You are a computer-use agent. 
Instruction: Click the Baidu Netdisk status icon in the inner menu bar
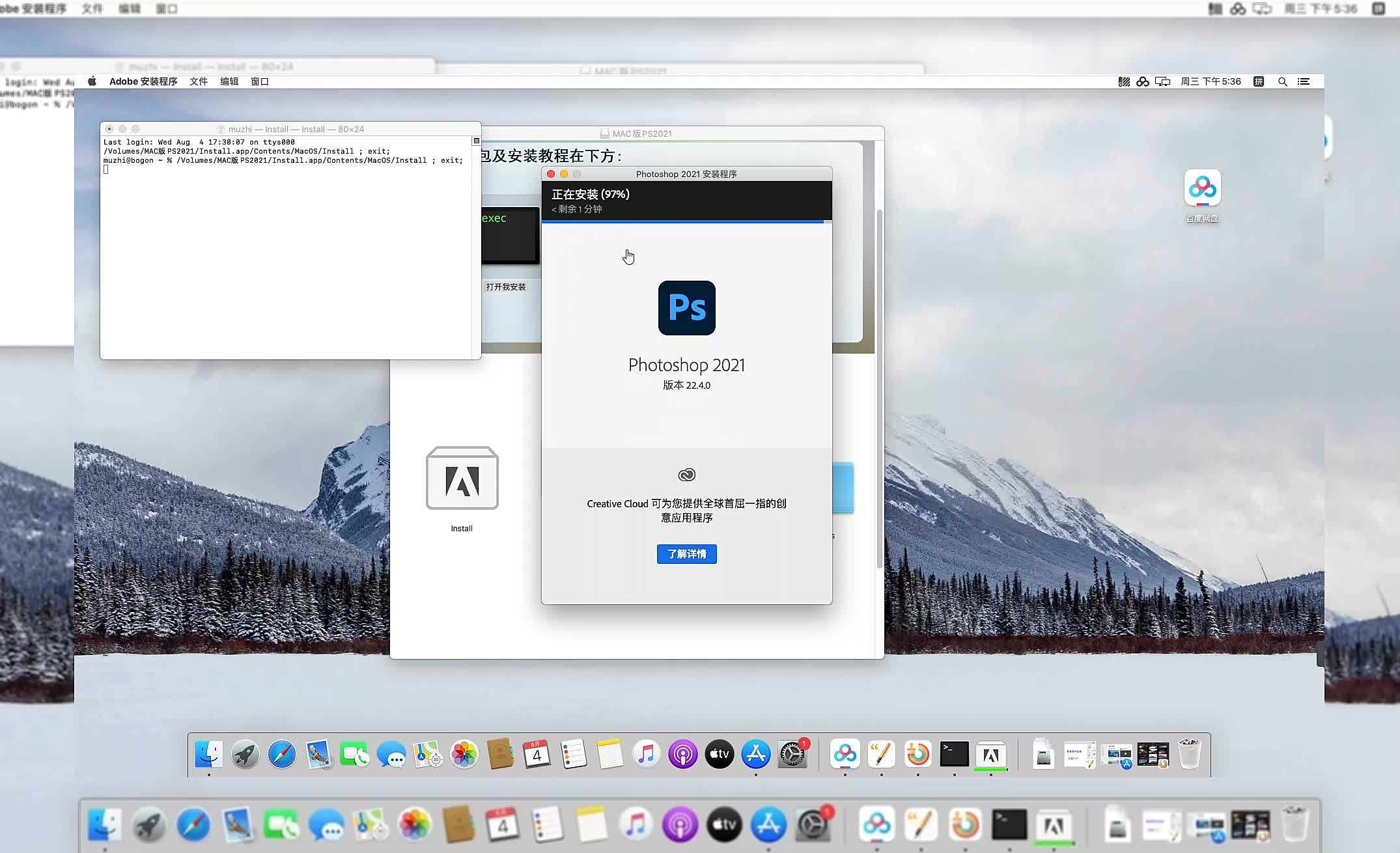coord(1143,81)
